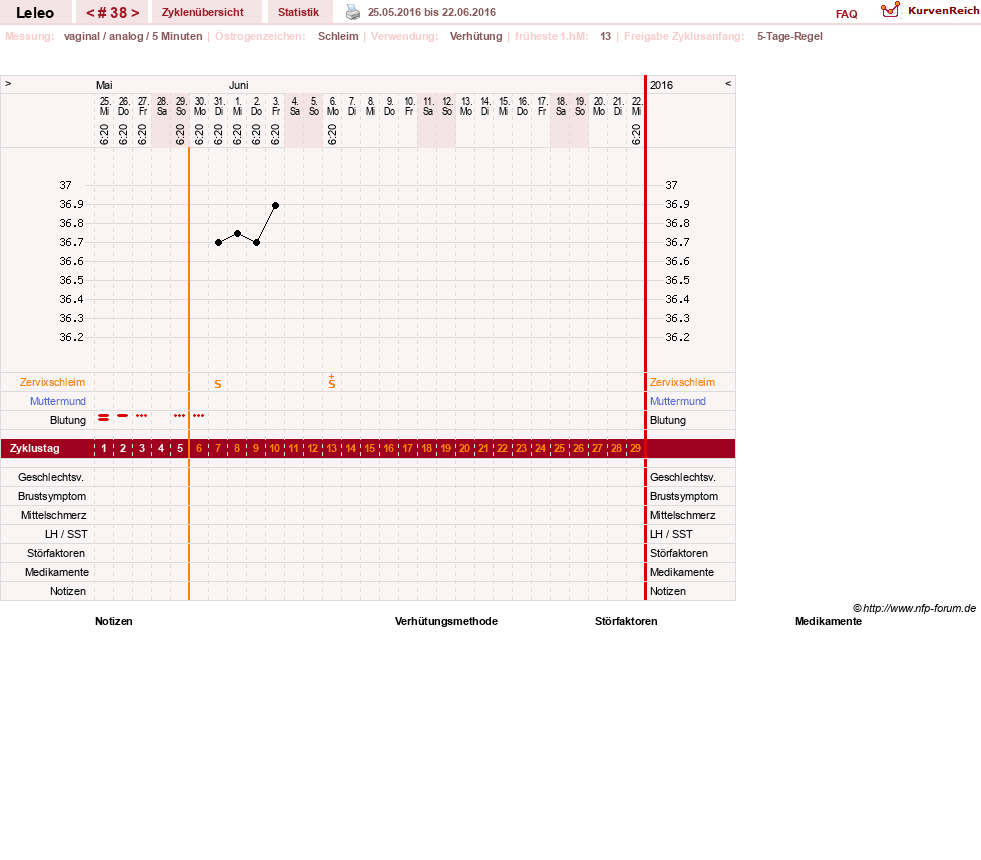Image resolution: width=981 pixels, height=860 pixels.
Task: Click the temperature point at 36.9
Action: pyautogui.click(x=275, y=205)
